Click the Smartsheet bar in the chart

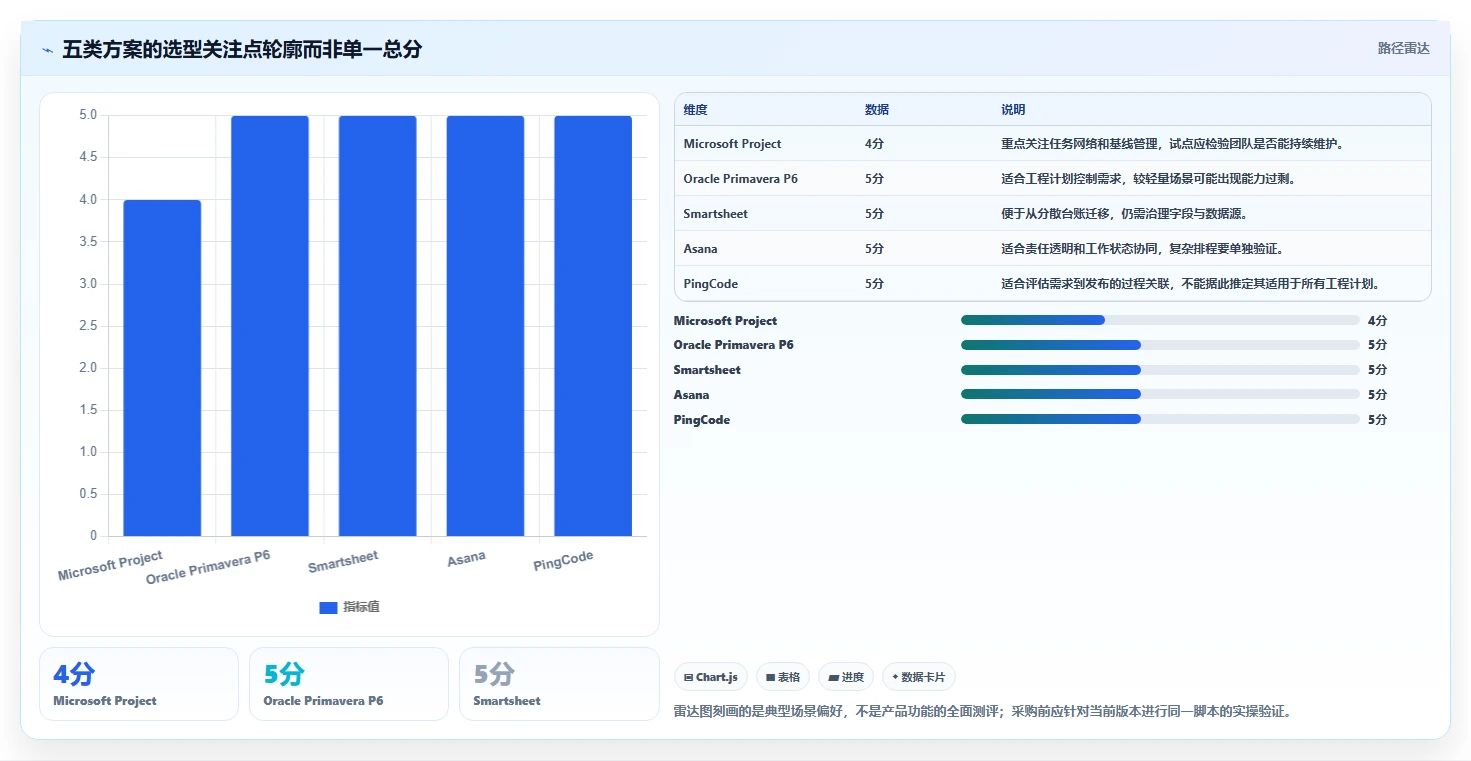click(377, 326)
